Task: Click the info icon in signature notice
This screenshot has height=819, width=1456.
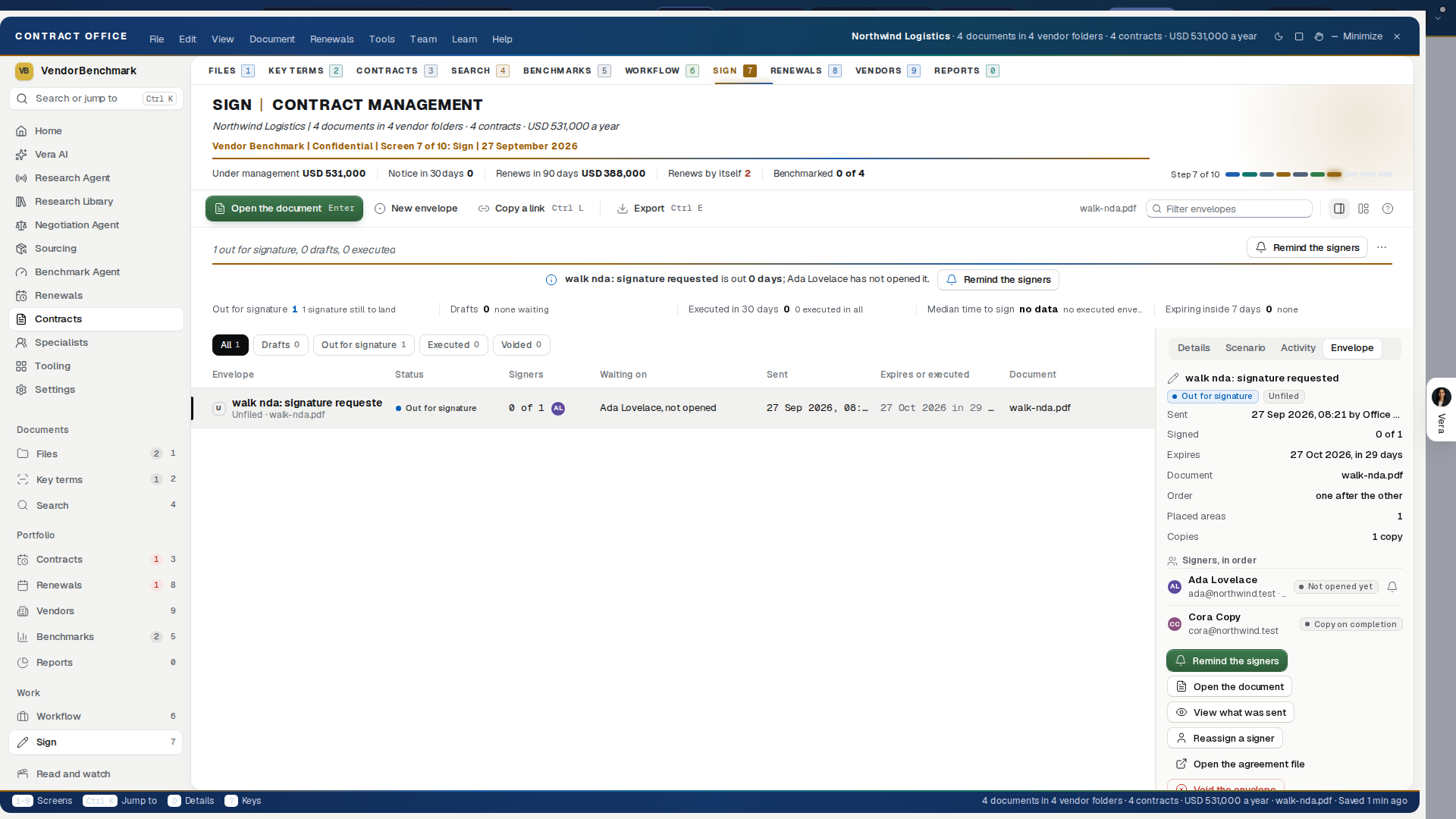Action: point(551,280)
